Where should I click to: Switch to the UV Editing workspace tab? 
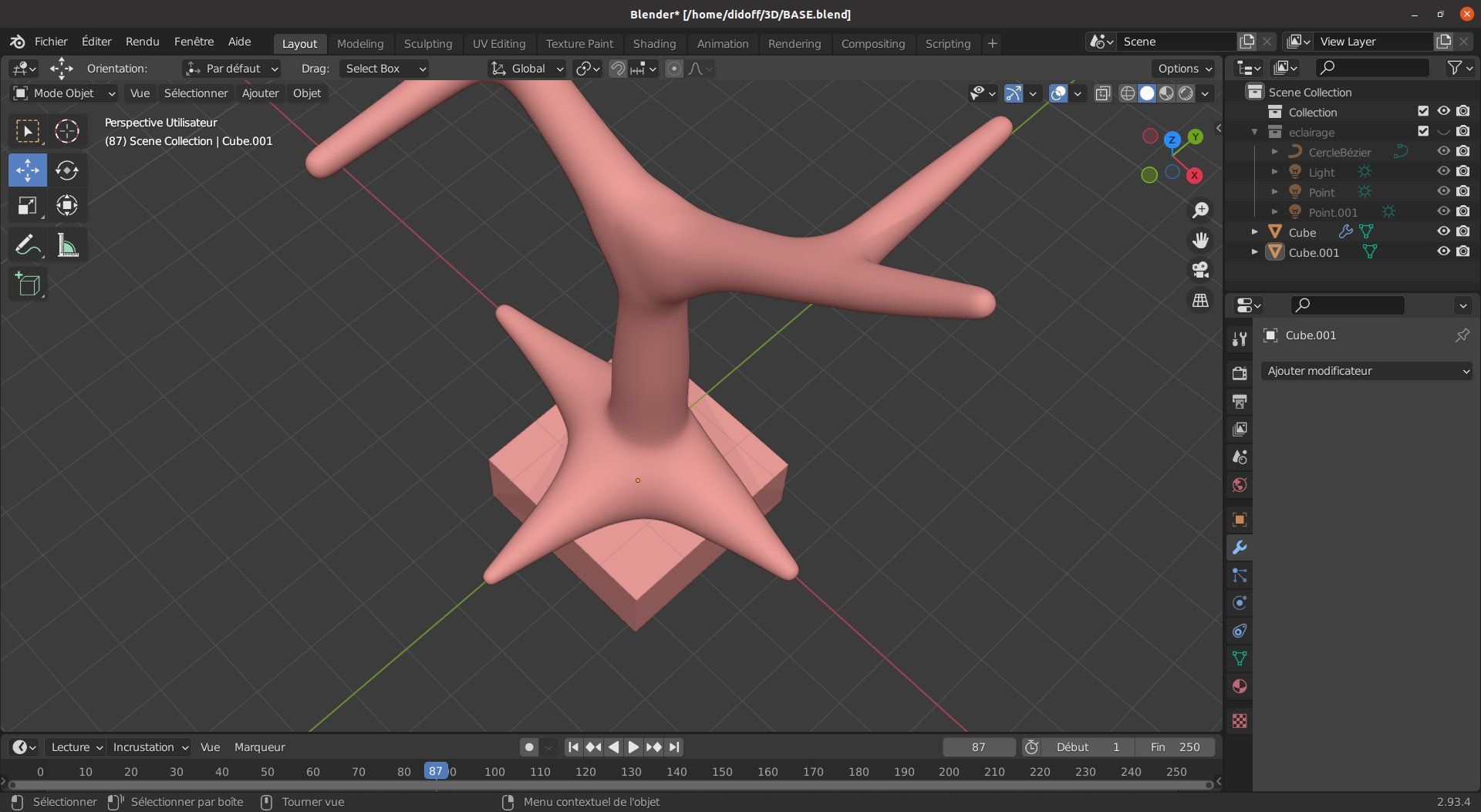[499, 44]
